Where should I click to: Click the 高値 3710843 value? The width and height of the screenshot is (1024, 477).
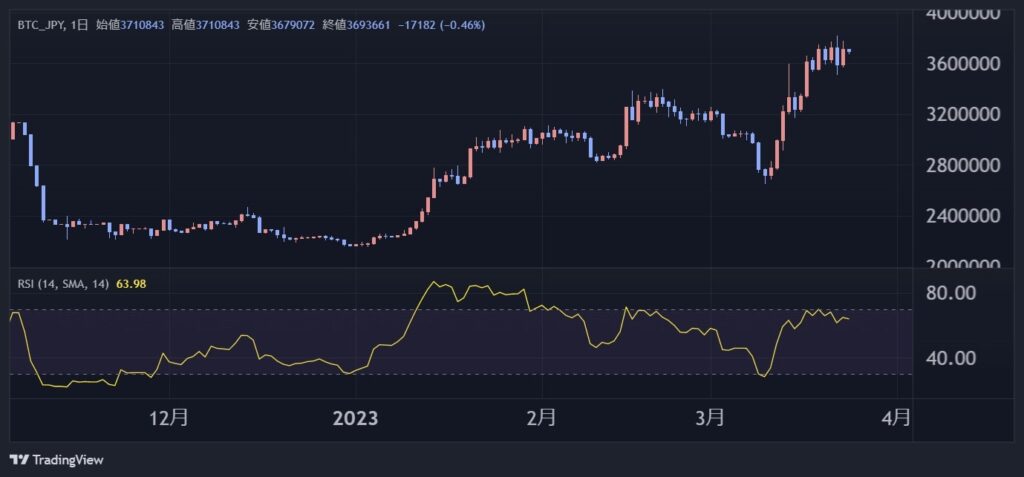point(206,25)
